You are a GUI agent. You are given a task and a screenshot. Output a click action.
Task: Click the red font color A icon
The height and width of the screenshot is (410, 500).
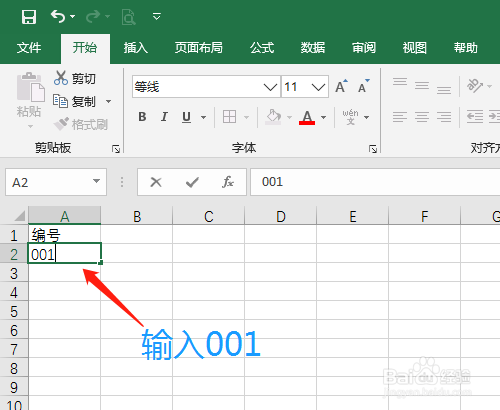coord(307,117)
